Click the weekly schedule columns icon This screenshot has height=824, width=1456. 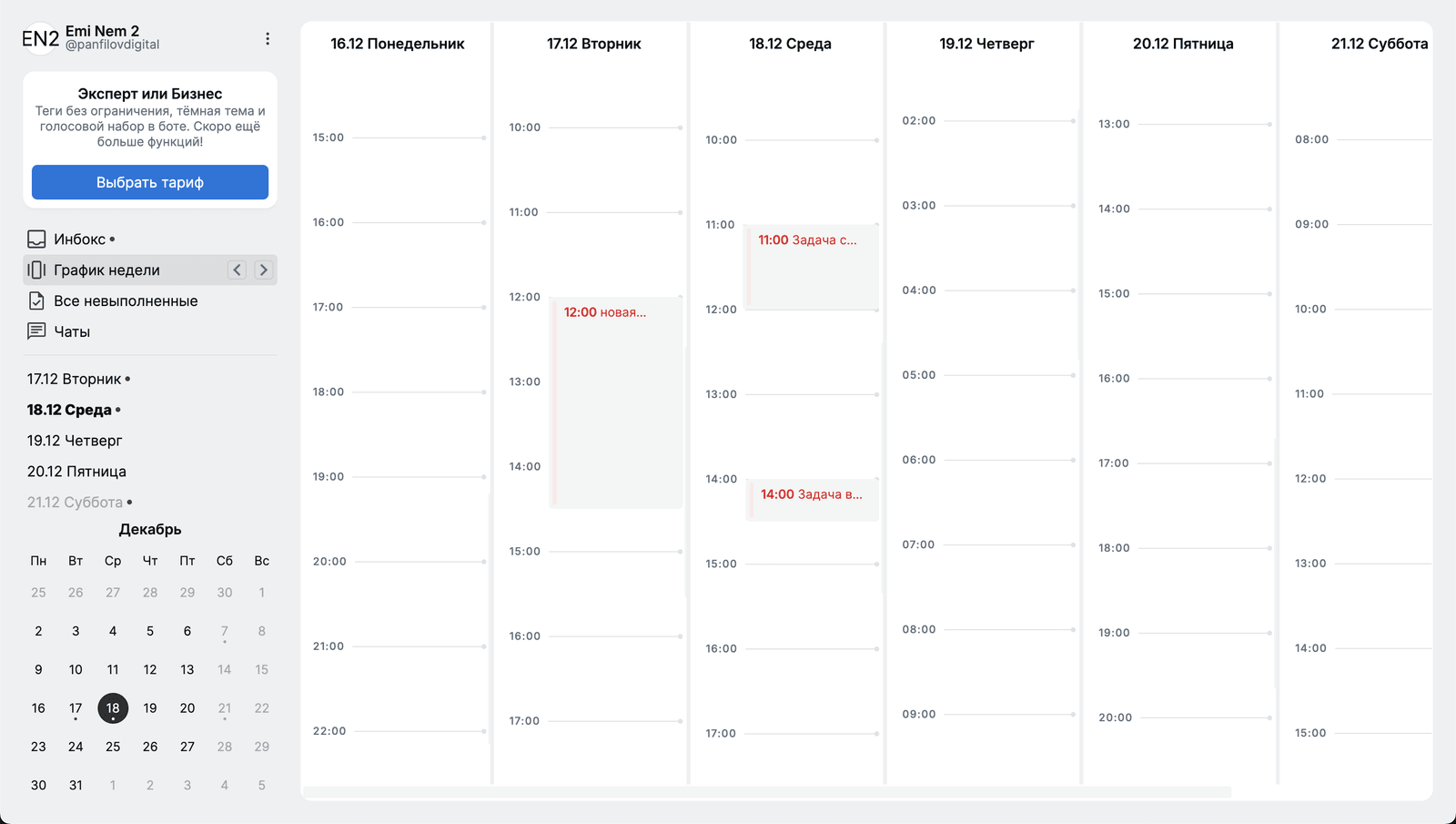tap(36, 270)
